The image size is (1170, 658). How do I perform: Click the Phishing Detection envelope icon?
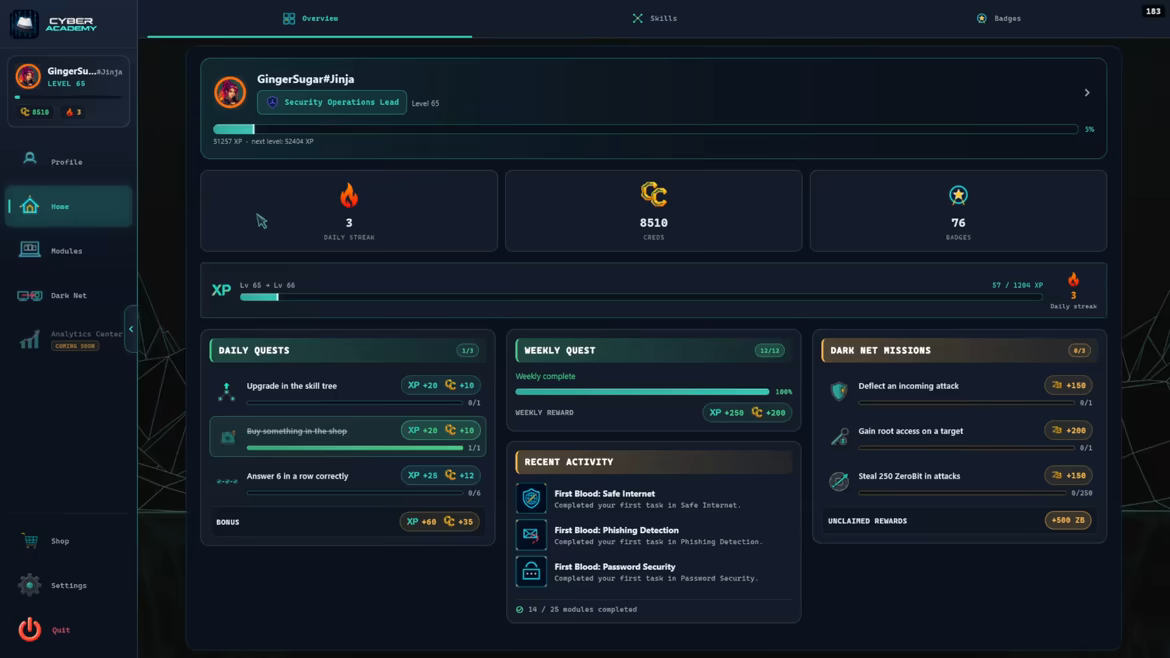coord(531,535)
